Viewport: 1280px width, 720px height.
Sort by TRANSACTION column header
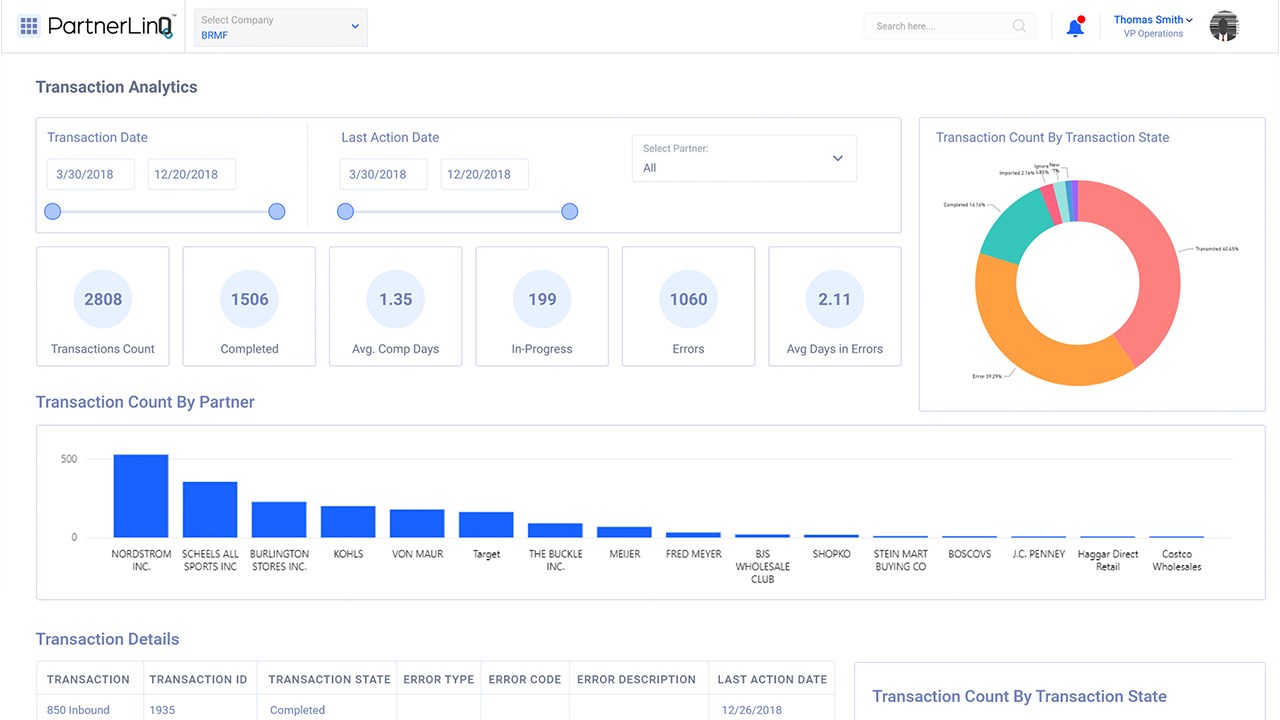tap(88, 679)
